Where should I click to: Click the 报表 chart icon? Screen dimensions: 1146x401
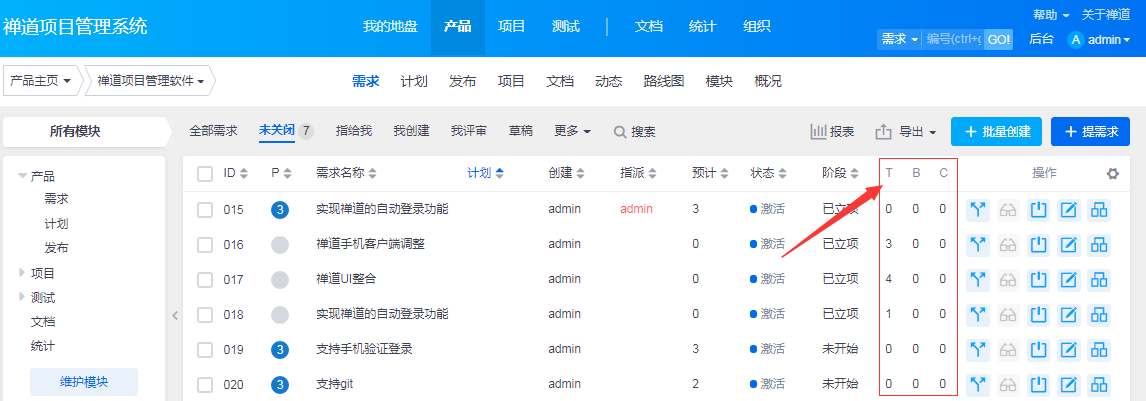pyautogui.click(x=818, y=131)
